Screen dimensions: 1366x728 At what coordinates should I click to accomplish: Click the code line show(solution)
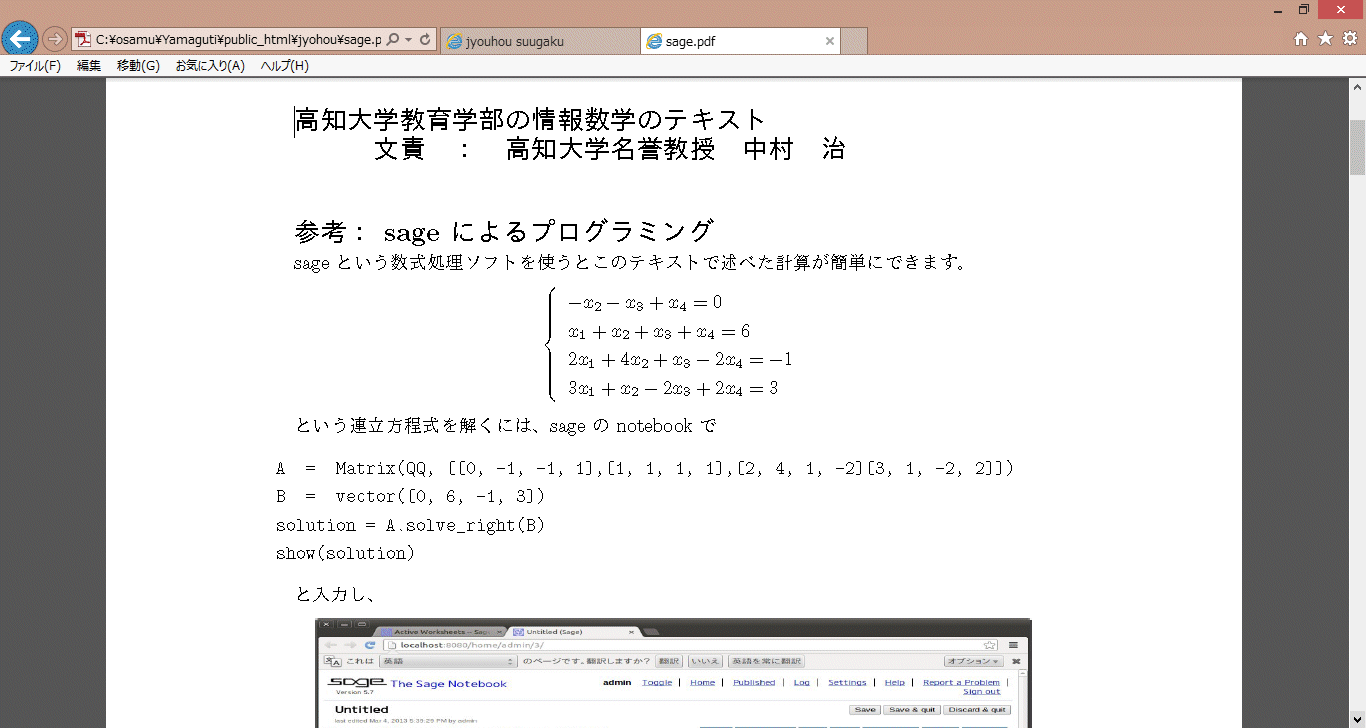point(345,553)
